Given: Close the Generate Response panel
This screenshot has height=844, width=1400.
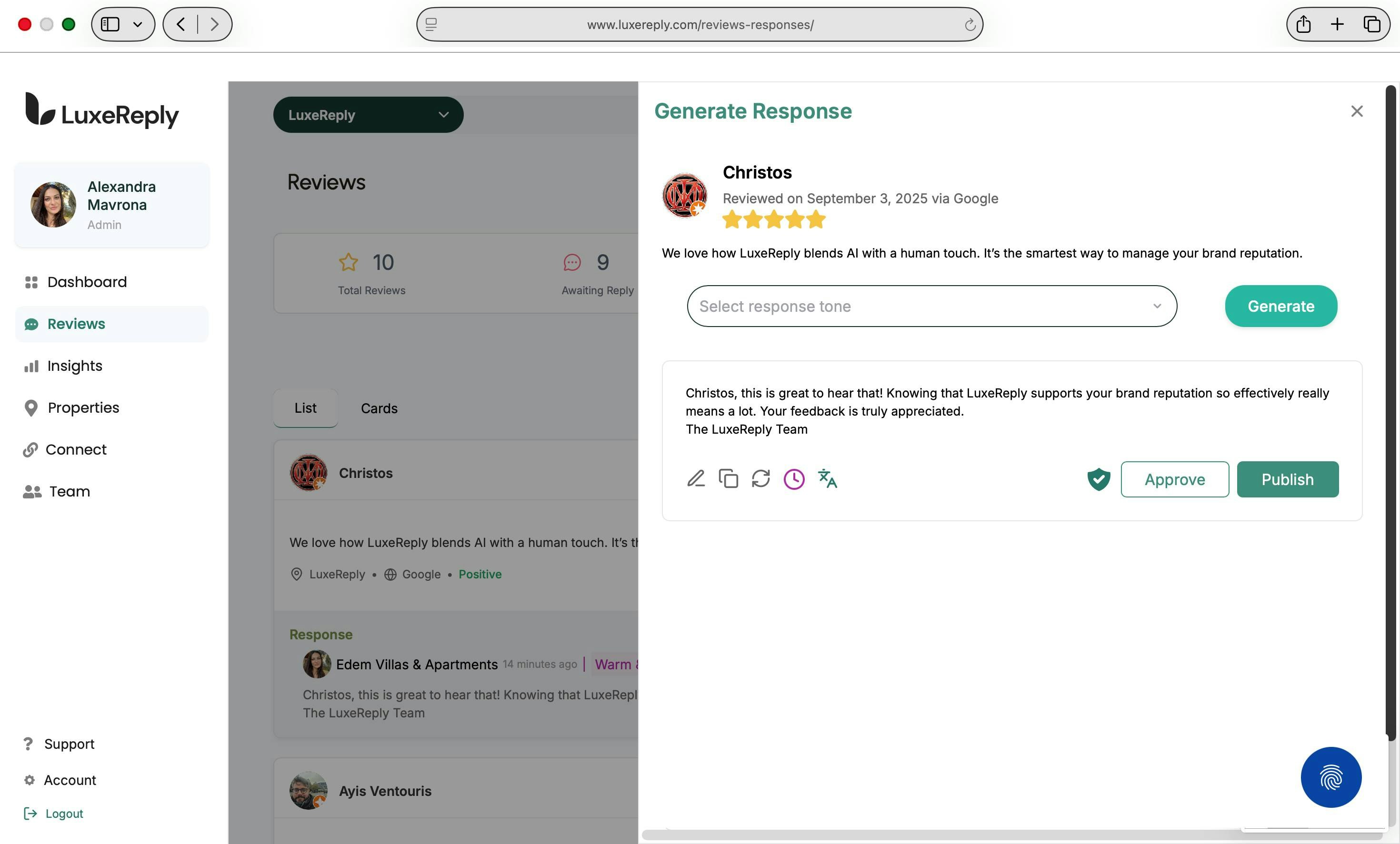Looking at the screenshot, I should tap(1357, 111).
